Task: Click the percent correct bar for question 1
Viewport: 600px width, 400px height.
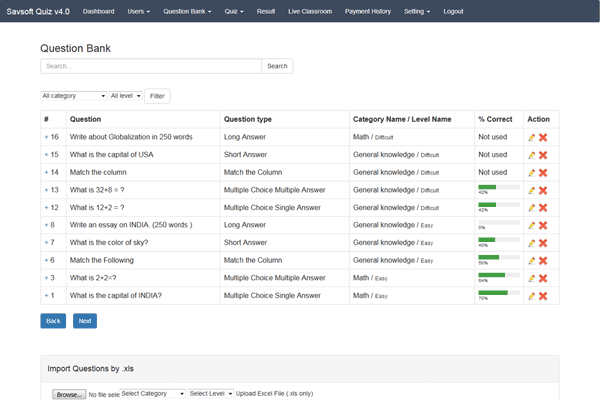Action: click(498, 293)
